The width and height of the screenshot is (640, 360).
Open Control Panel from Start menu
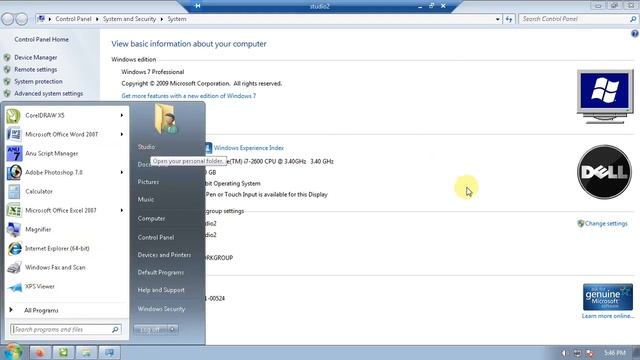click(156, 237)
